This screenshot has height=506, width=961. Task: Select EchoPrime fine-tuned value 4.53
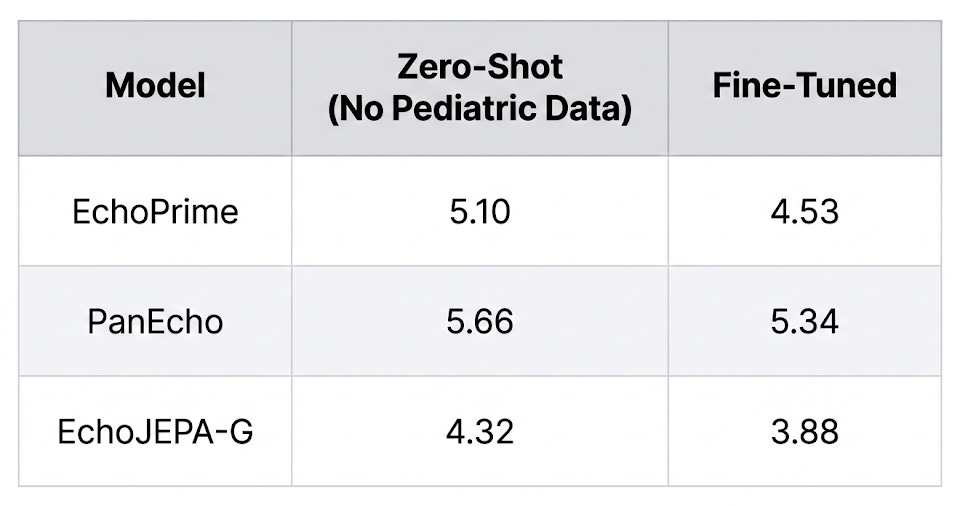point(805,211)
